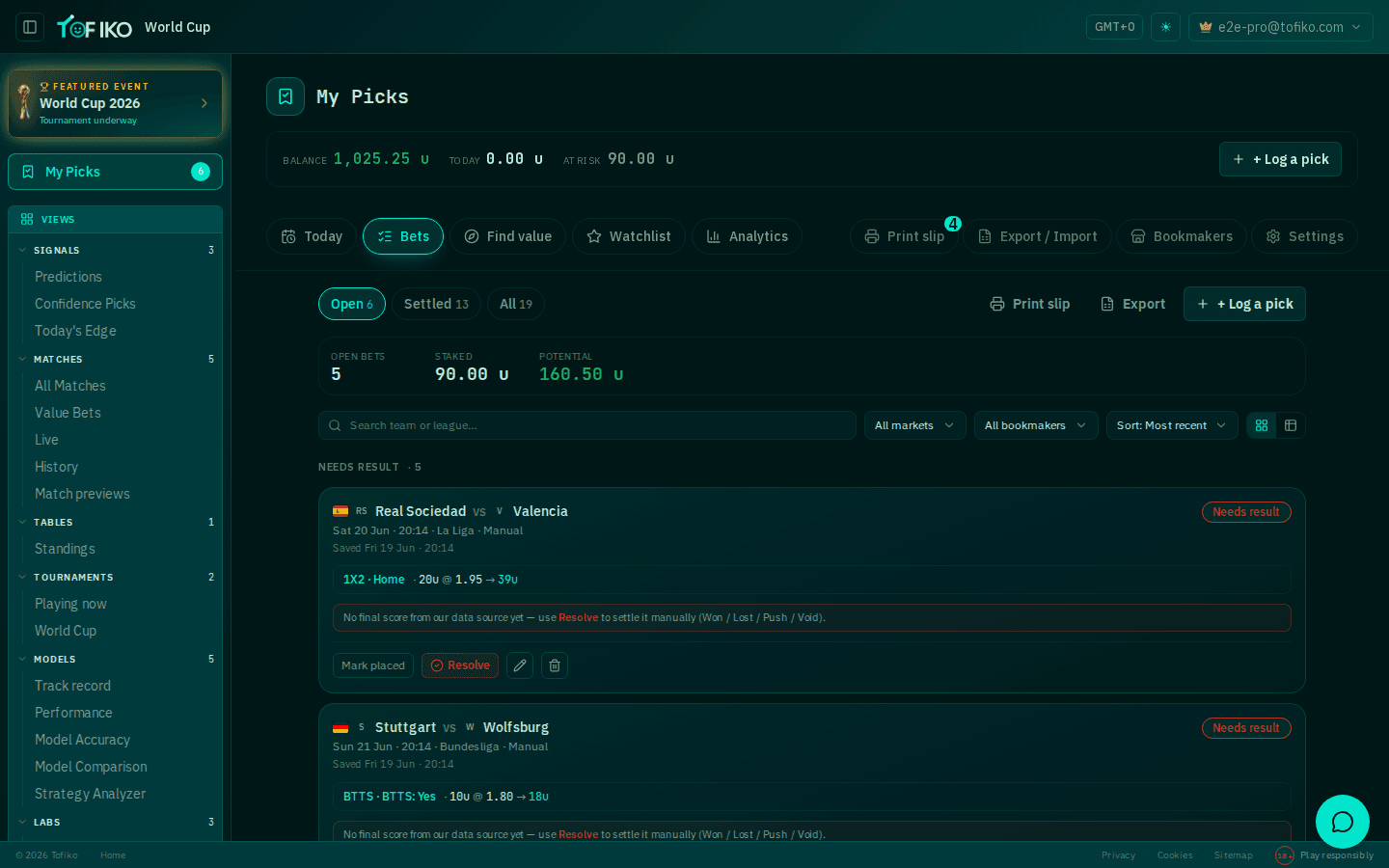Open Playing now tournaments
The width and height of the screenshot is (1389, 868).
coord(70,604)
